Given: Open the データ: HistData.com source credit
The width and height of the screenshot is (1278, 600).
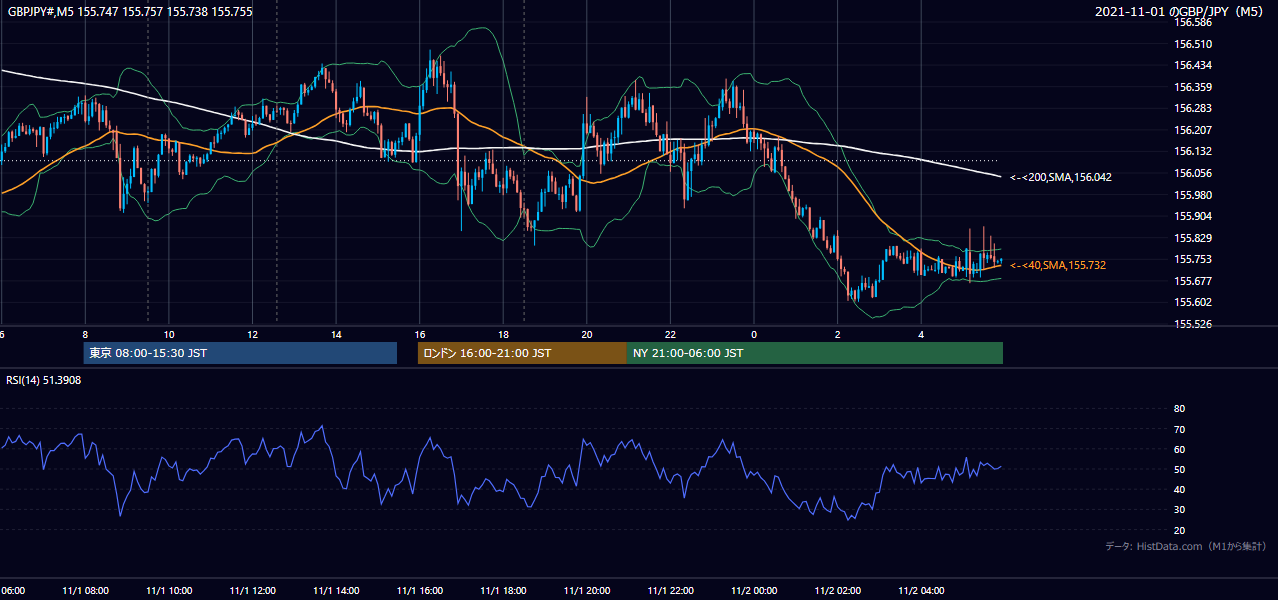Looking at the screenshot, I should pos(1185,546).
